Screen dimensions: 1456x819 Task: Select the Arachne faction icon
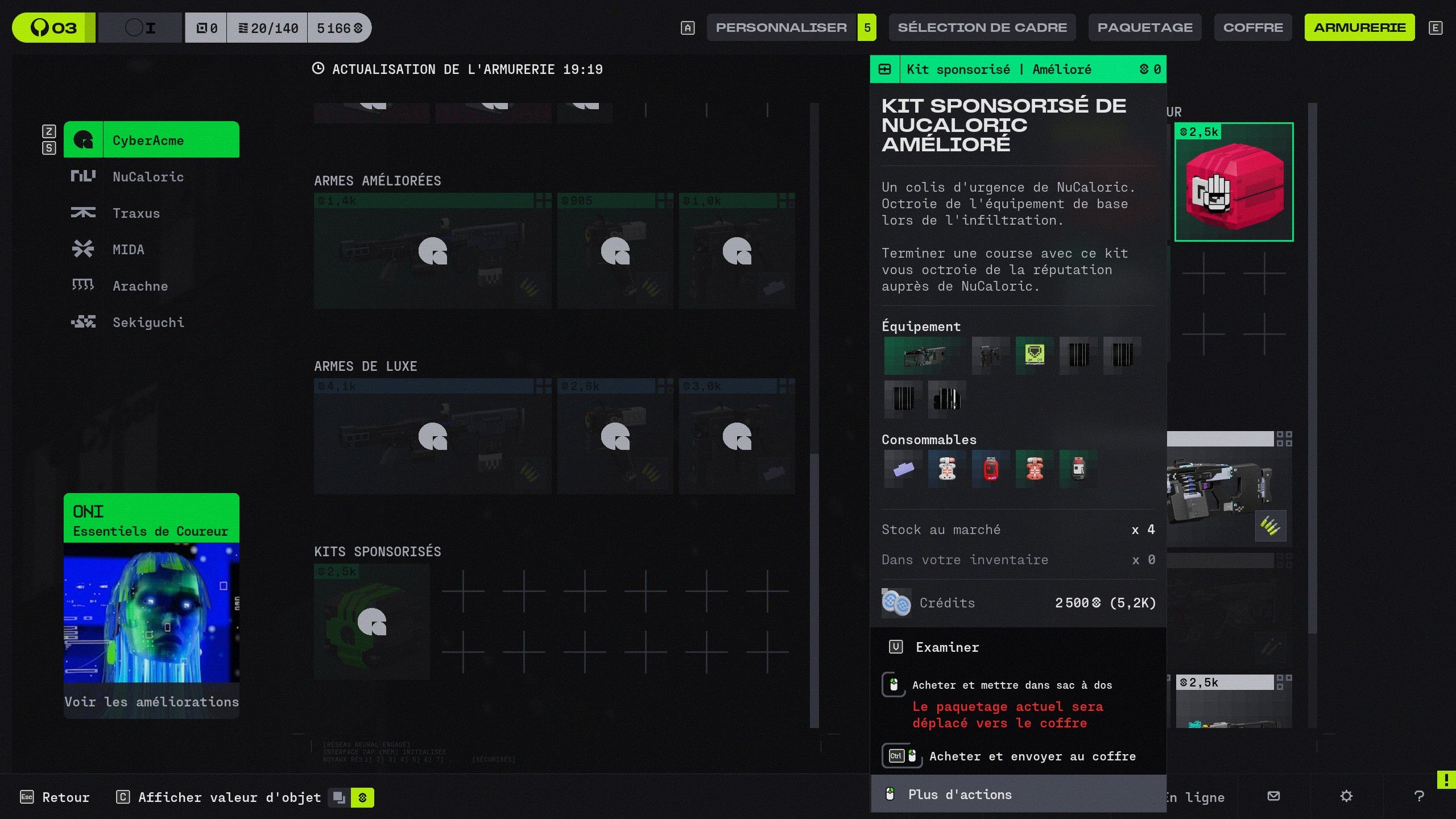tap(83, 286)
